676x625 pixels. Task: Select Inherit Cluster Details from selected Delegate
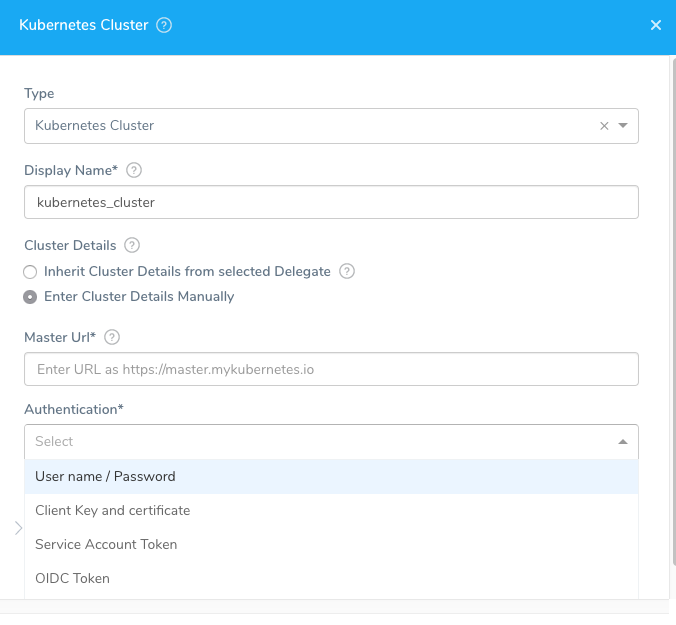tap(30, 272)
